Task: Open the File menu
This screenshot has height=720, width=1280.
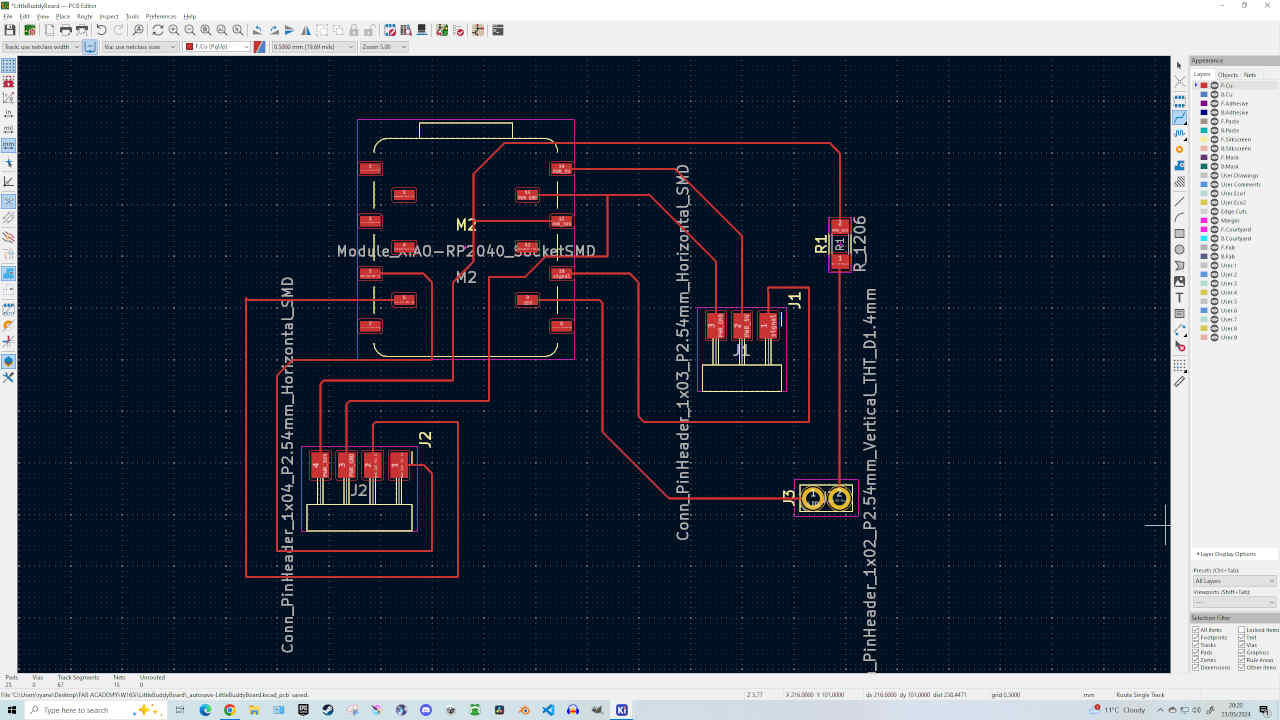Action: tap(7, 17)
